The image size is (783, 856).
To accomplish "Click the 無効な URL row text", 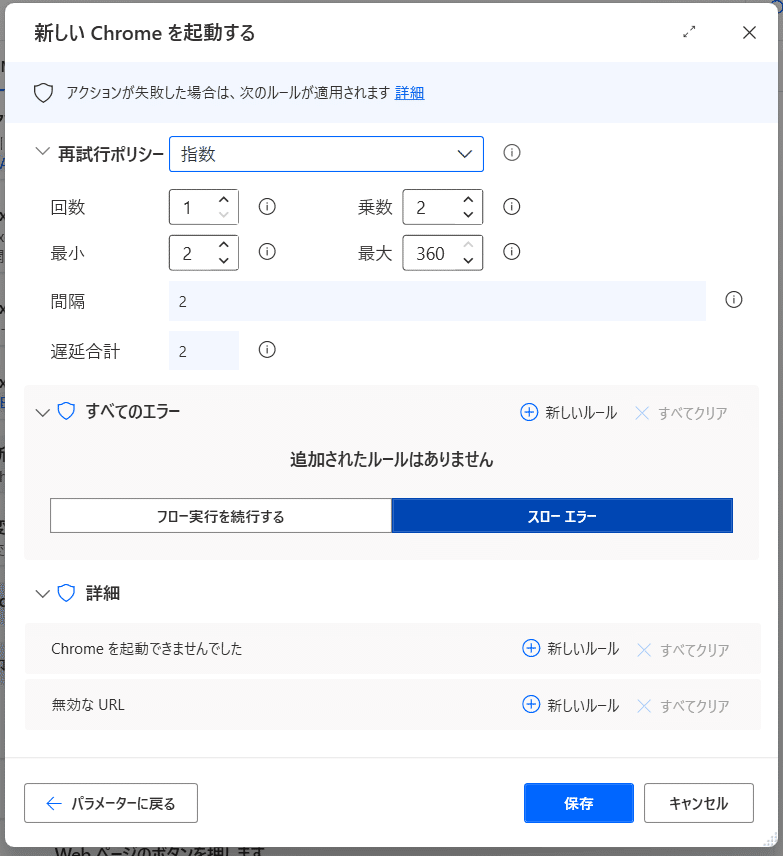I will 88,705.
